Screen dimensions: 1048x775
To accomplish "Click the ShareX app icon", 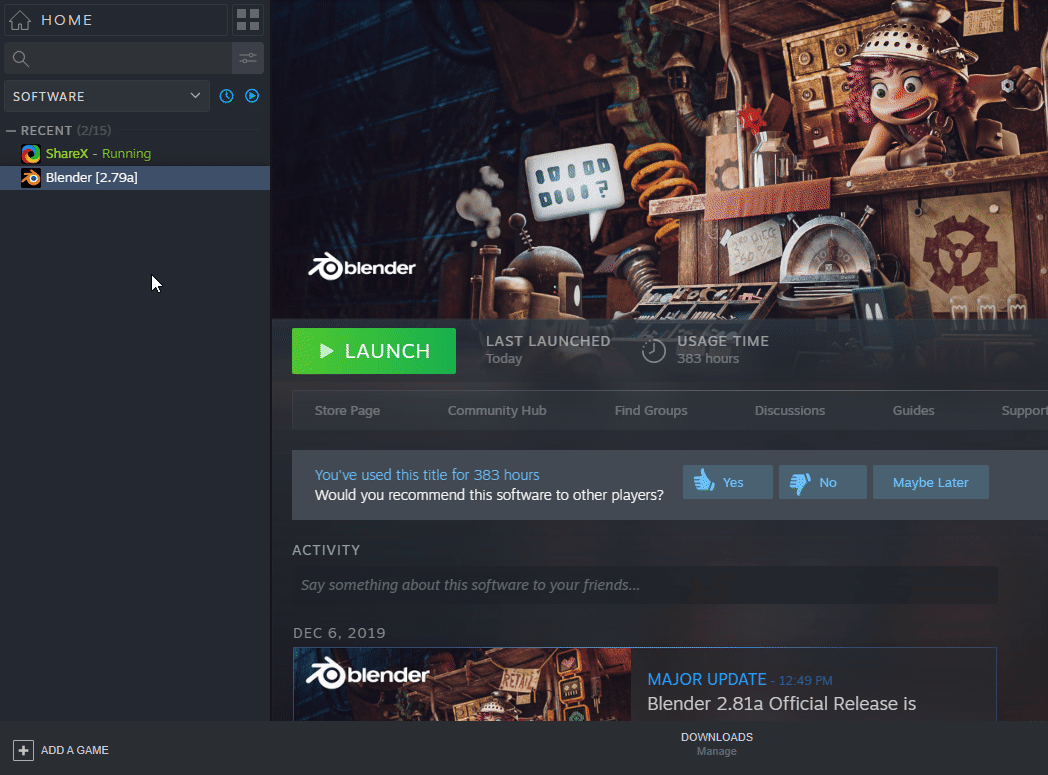I will (31, 154).
